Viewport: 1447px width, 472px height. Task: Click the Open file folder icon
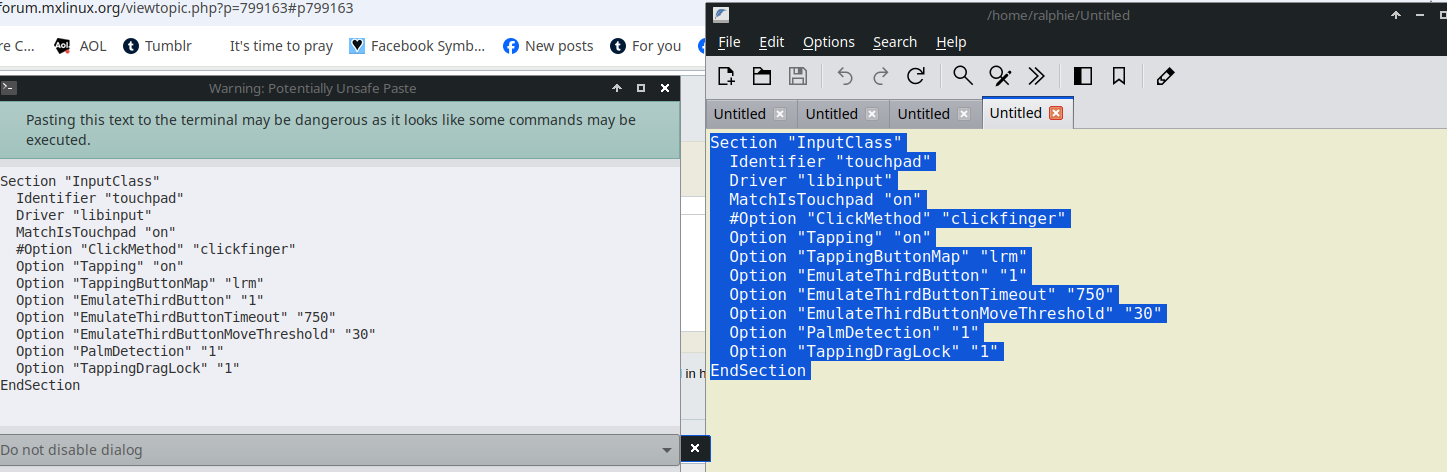762,76
